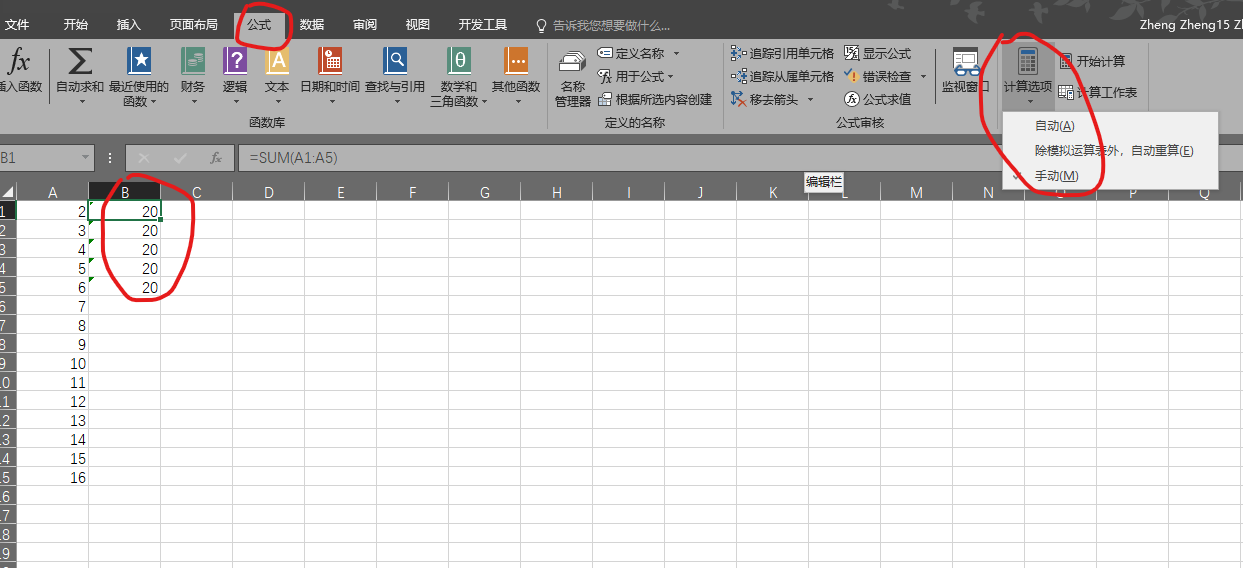
Task: Click the Insert Function fx icon
Action: (18, 63)
